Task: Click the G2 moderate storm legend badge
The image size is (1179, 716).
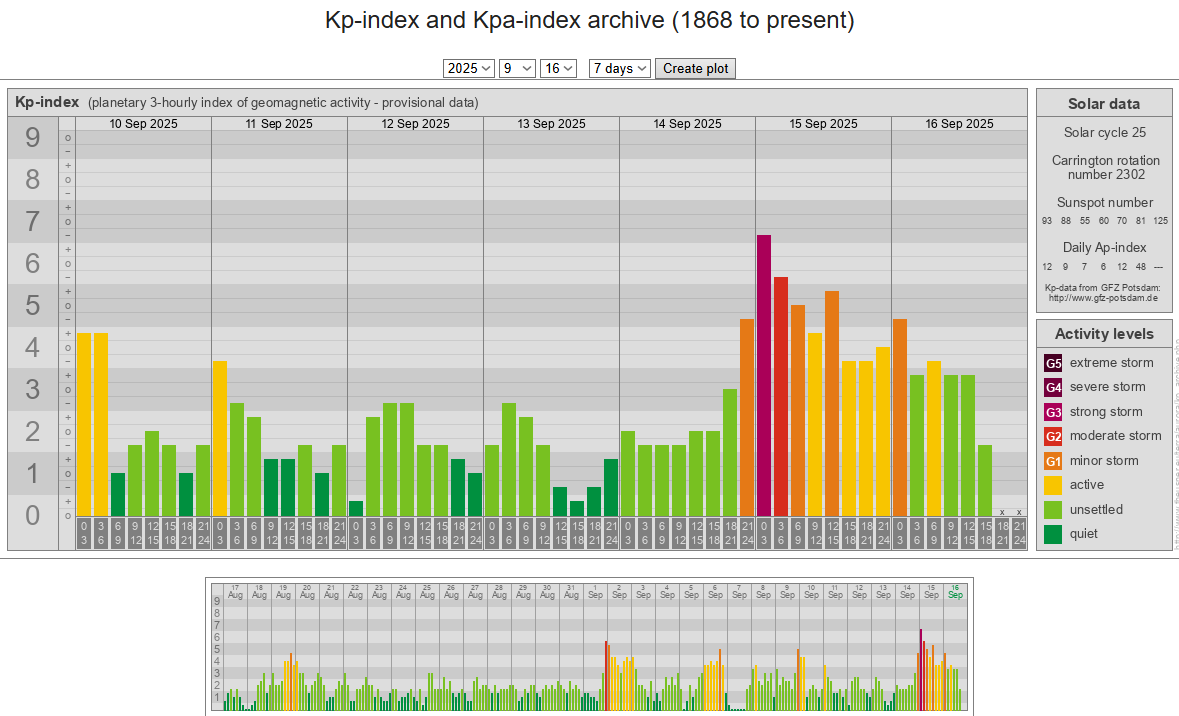Action: [x=1053, y=436]
